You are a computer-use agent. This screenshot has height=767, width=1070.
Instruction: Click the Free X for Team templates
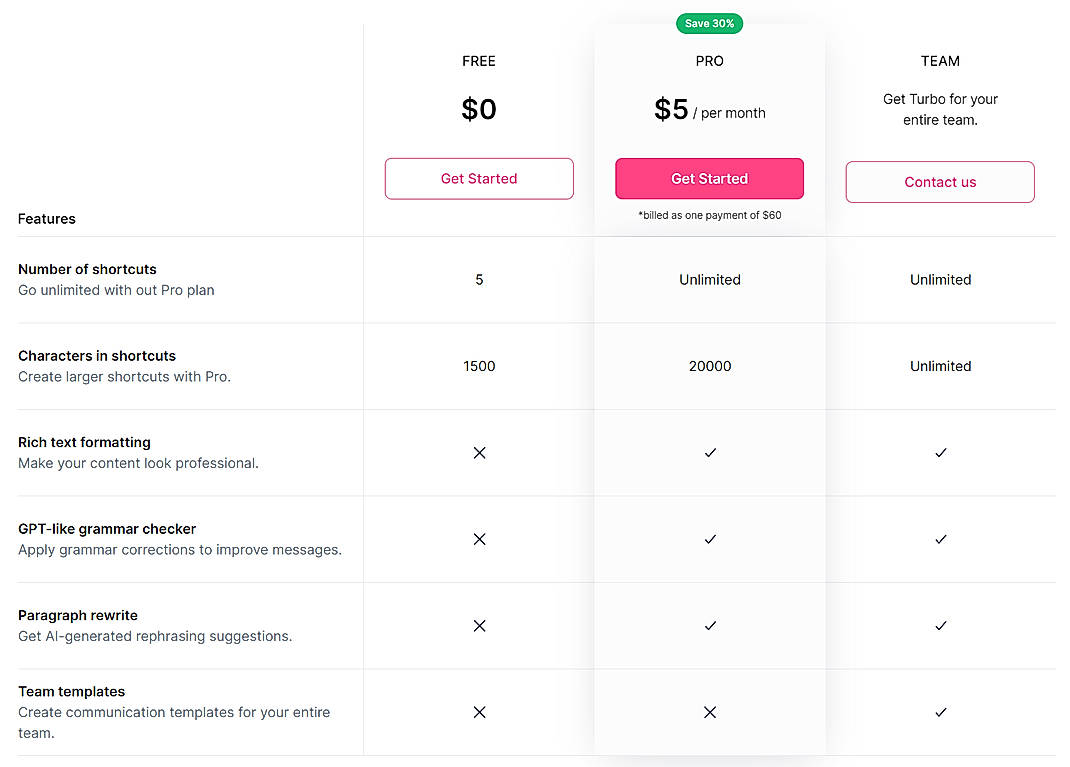(480, 712)
